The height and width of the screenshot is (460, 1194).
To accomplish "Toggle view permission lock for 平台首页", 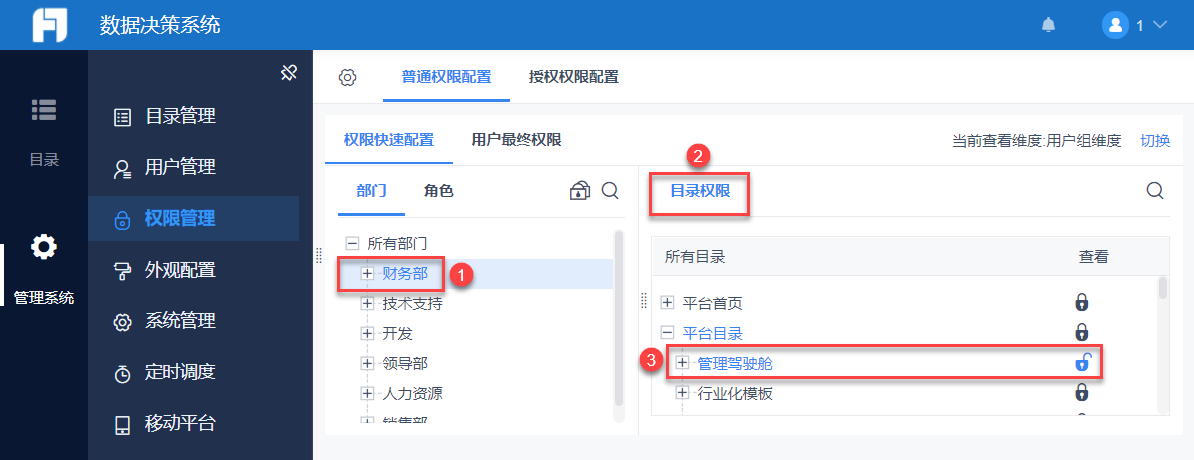I will point(1081,302).
